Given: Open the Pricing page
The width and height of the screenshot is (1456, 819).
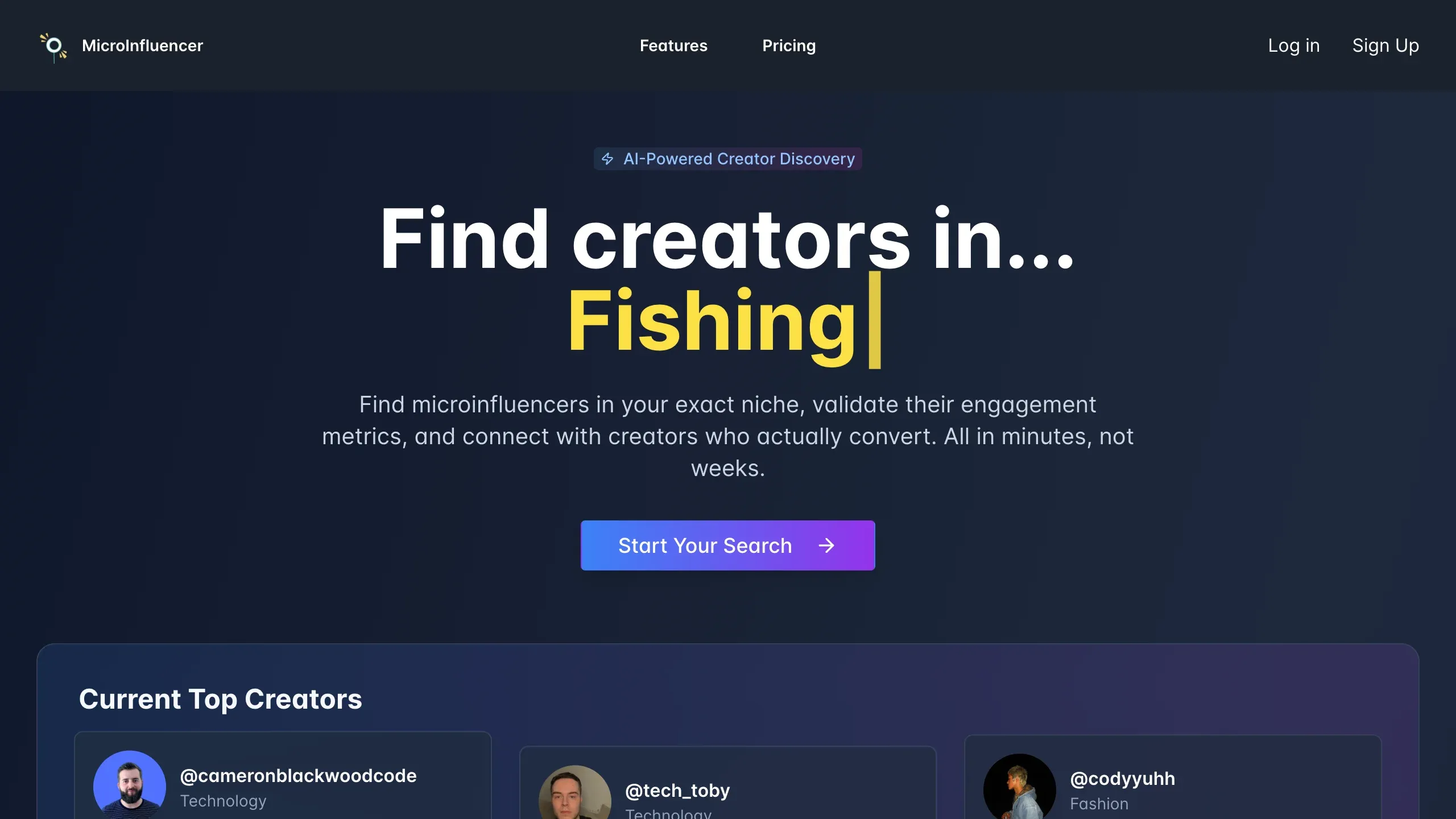Looking at the screenshot, I should click(789, 45).
